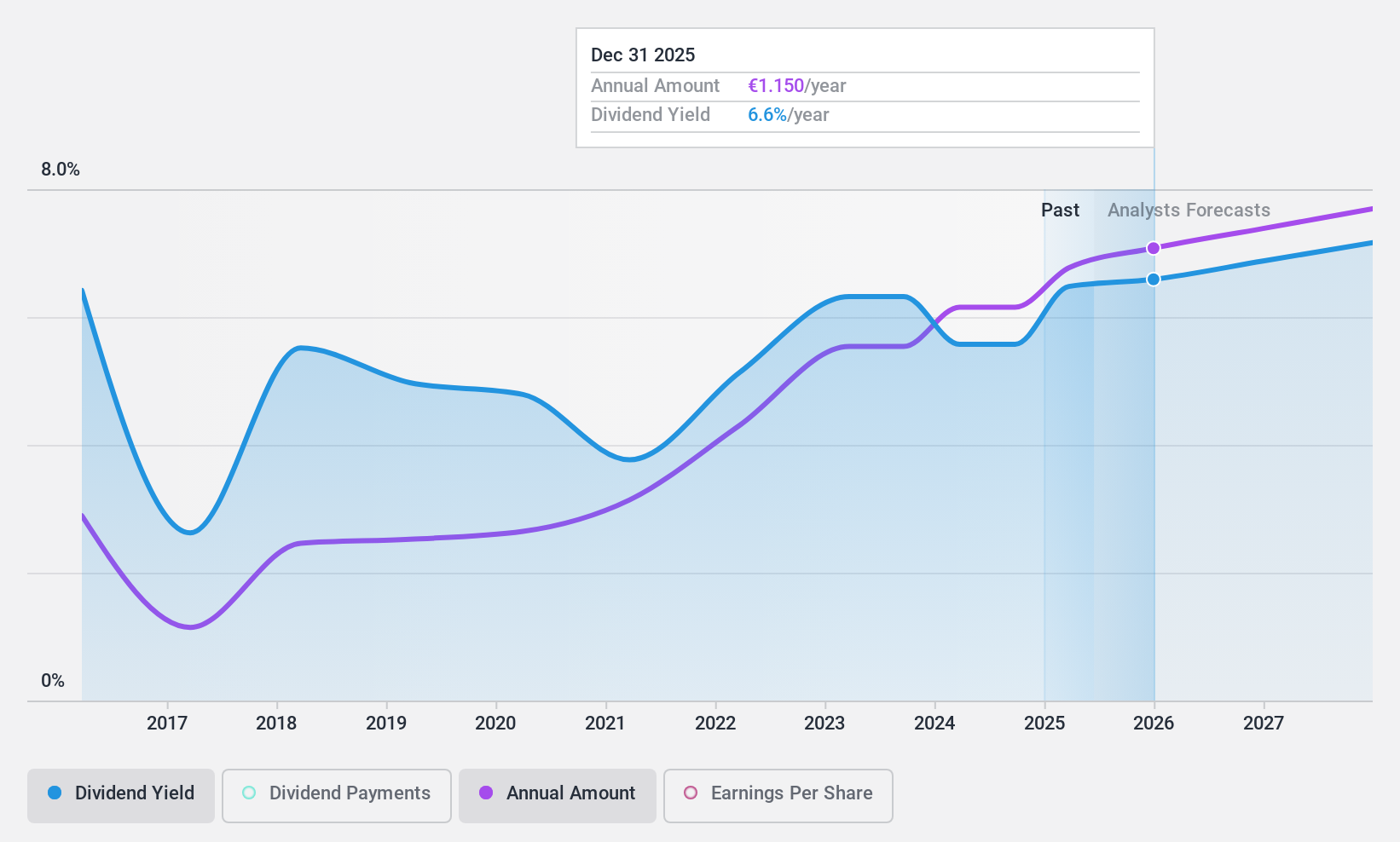1400x842 pixels.
Task: Toggle the Annual Amount series
Action: pyautogui.click(x=558, y=796)
